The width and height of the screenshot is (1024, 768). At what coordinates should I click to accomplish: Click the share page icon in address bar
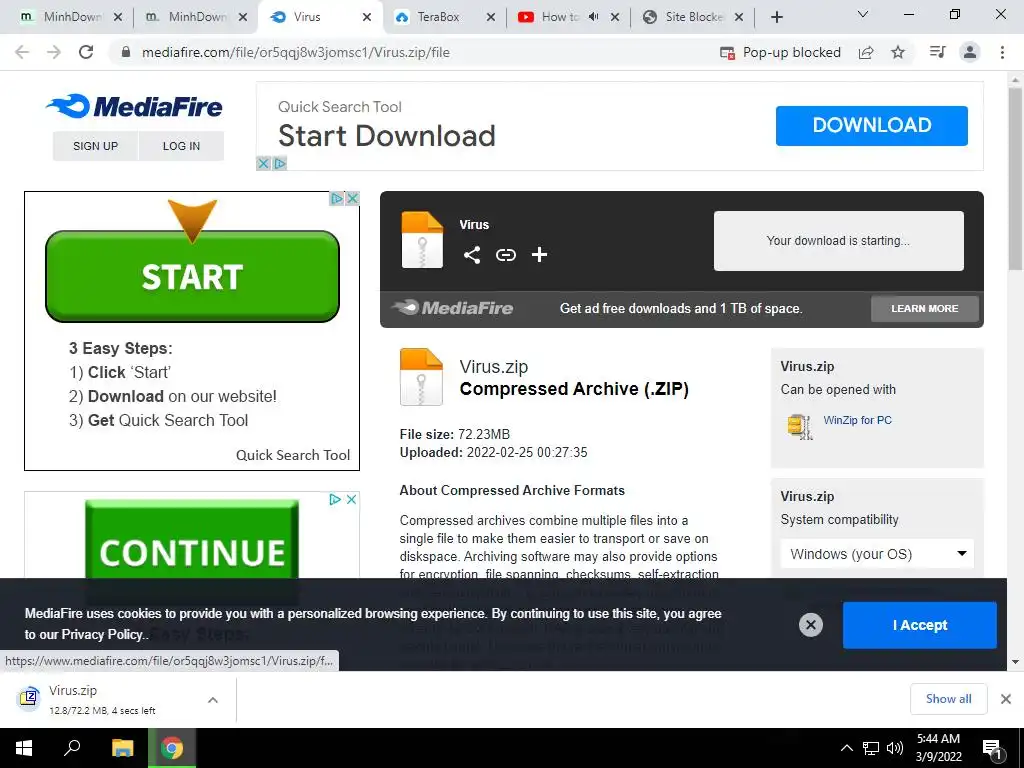pyautogui.click(x=866, y=52)
